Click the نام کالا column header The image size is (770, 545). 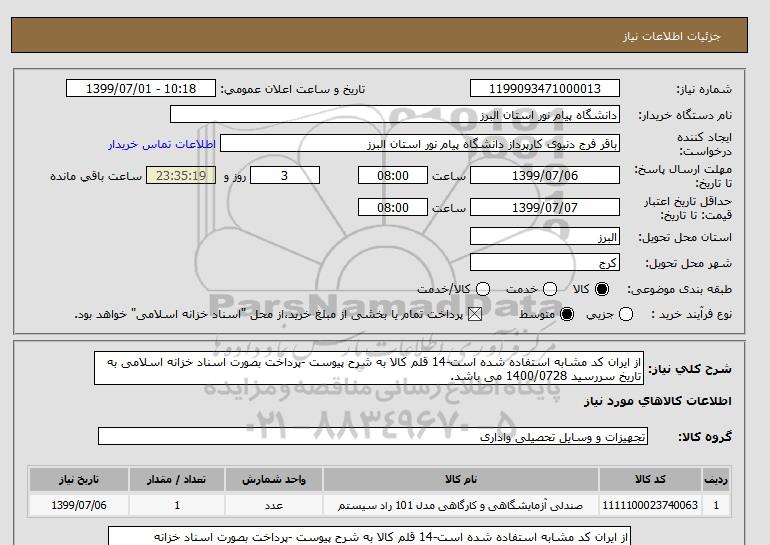coord(461,479)
